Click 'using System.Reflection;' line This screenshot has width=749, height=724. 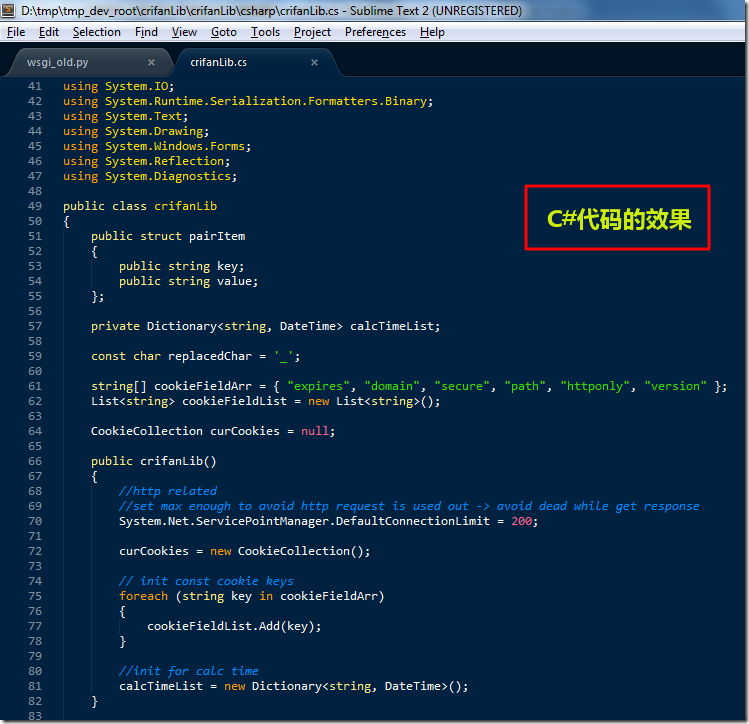(147, 161)
